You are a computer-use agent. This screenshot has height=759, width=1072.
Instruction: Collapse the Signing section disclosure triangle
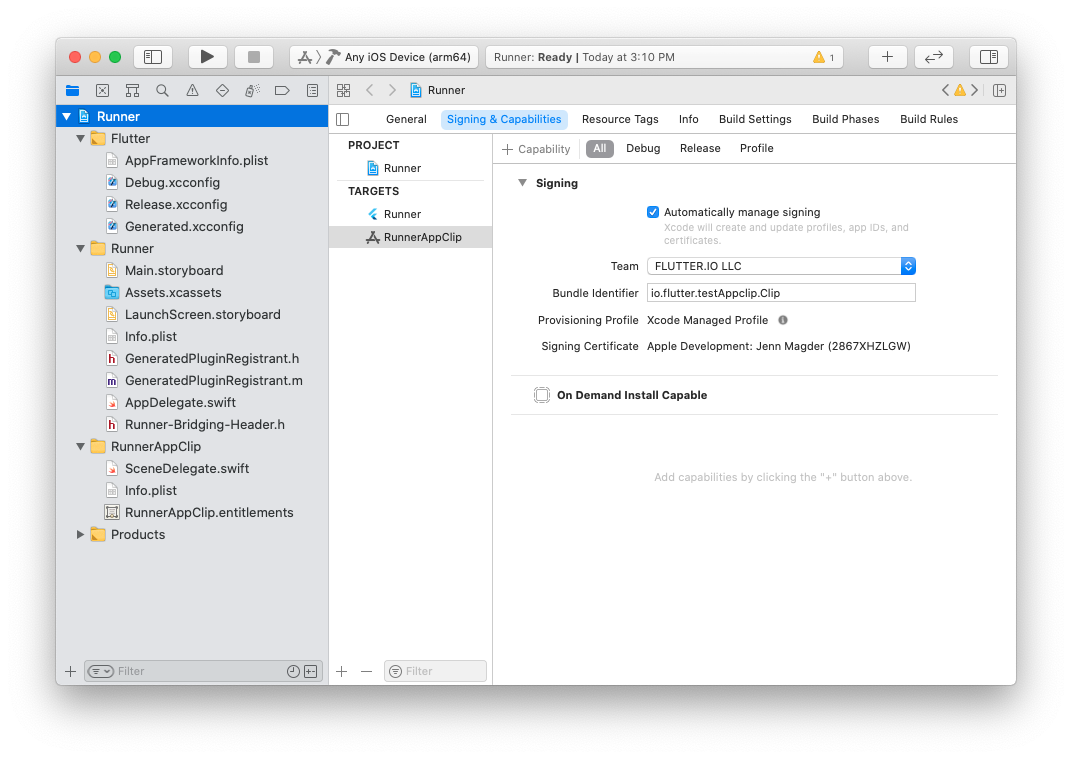[522, 183]
